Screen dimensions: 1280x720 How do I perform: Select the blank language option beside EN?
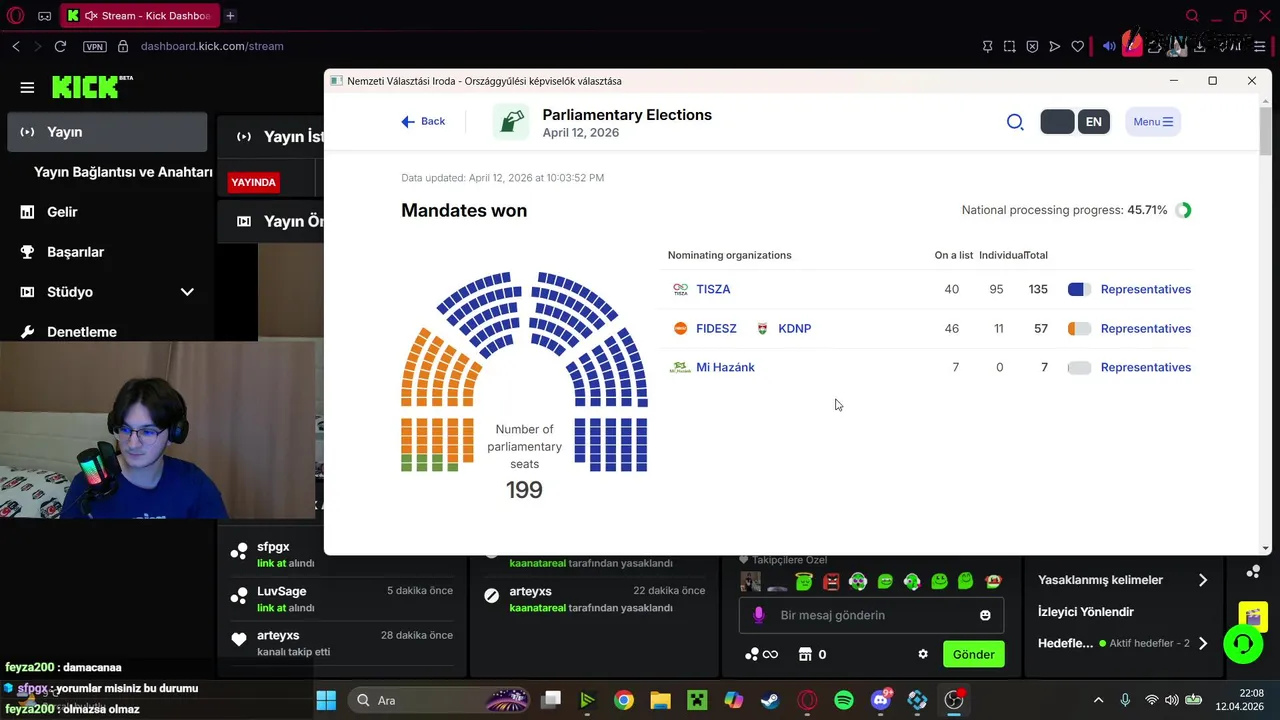point(1057,122)
